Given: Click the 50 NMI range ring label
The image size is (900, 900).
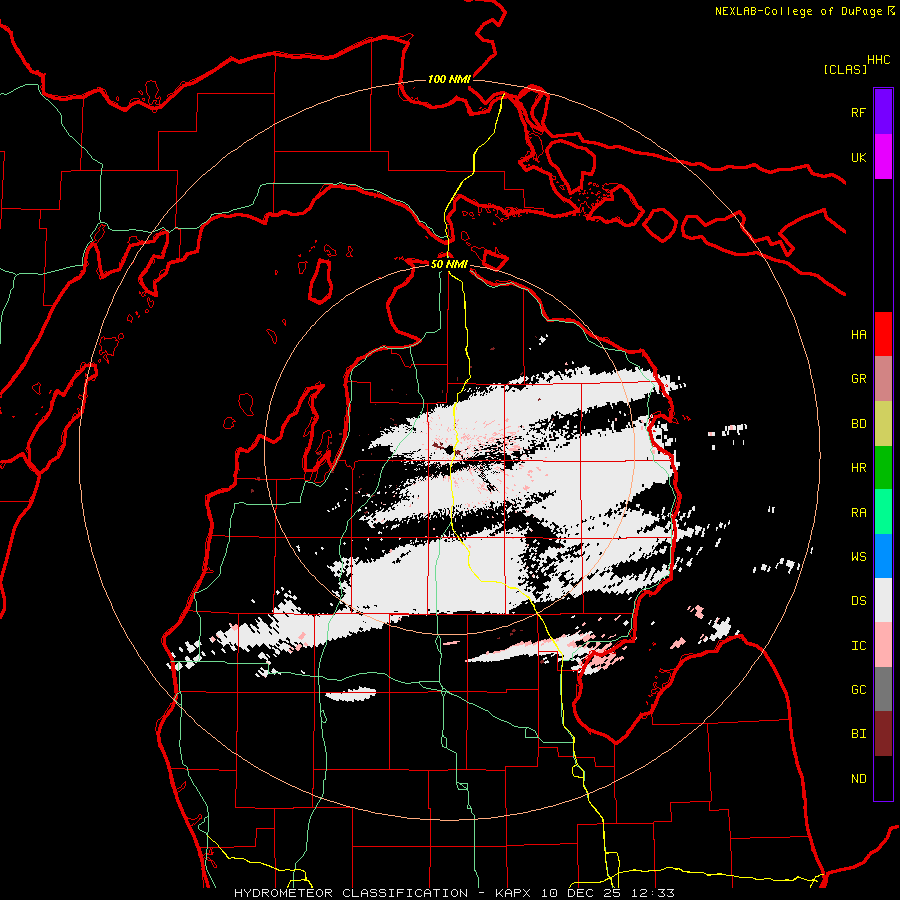Looking at the screenshot, I should click(x=449, y=264).
